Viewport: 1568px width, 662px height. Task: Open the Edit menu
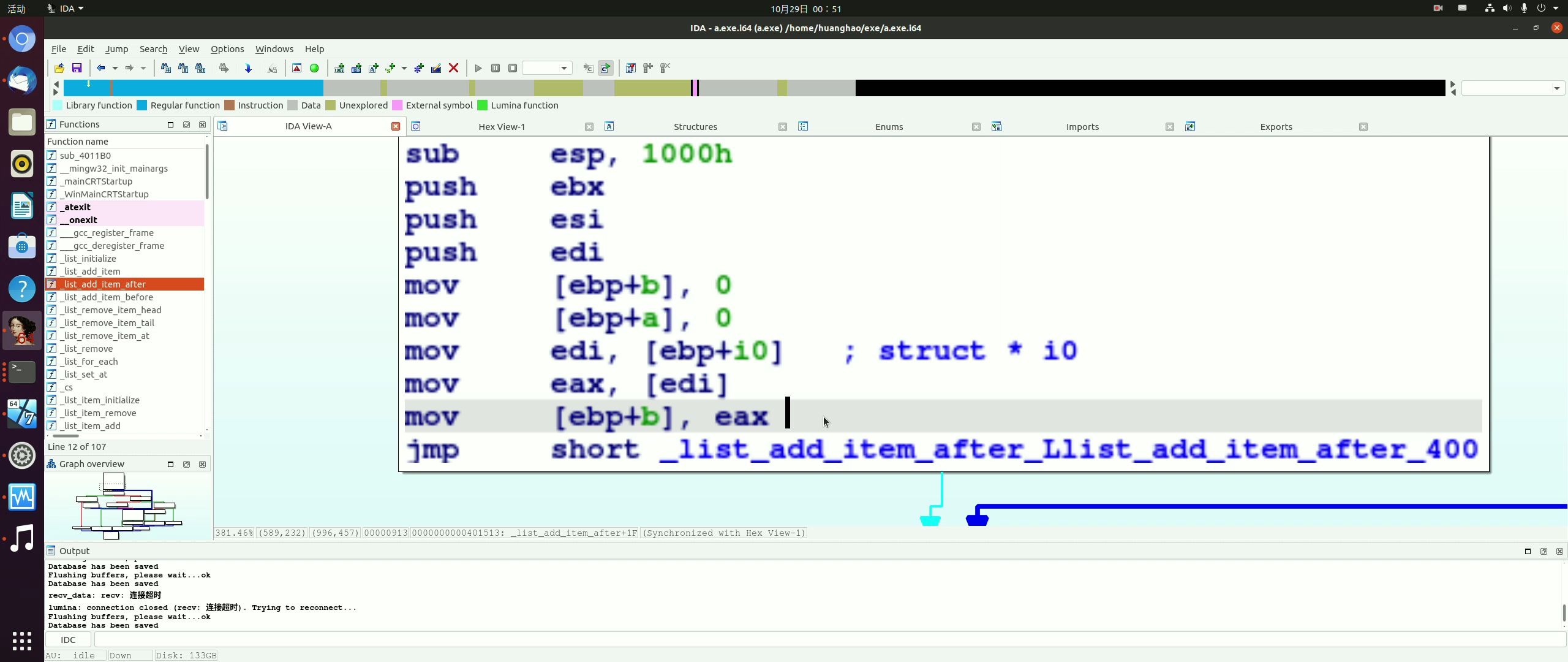[x=86, y=49]
